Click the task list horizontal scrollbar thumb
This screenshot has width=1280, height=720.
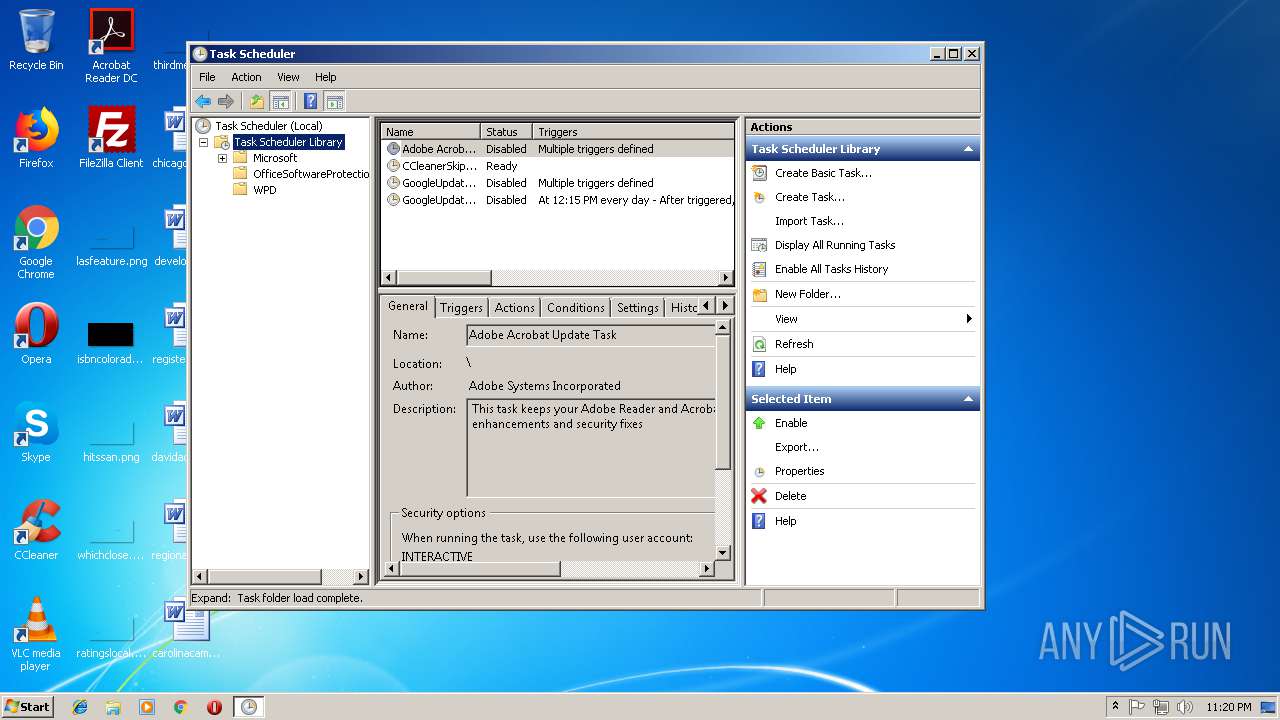[x=444, y=277]
